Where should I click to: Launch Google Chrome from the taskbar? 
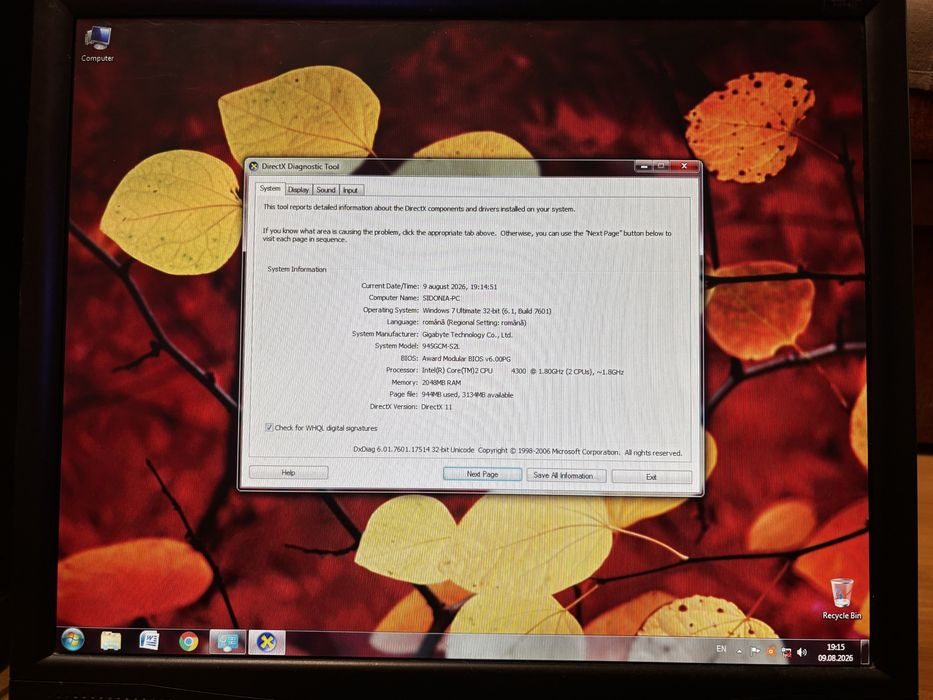click(189, 642)
